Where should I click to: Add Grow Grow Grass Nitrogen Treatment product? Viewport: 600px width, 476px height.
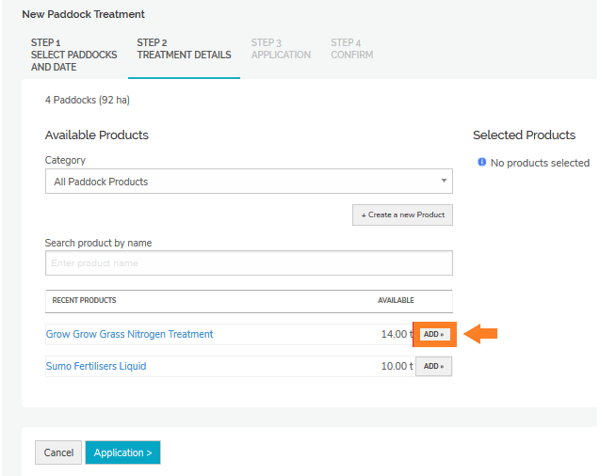[433, 334]
